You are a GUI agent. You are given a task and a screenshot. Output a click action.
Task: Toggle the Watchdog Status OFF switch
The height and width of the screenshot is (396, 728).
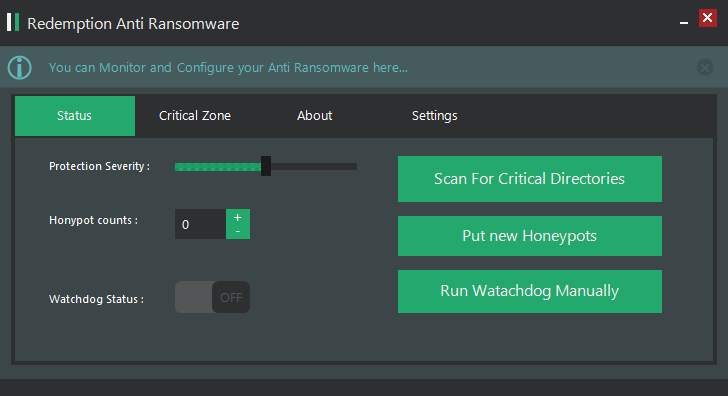coord(212,297)
